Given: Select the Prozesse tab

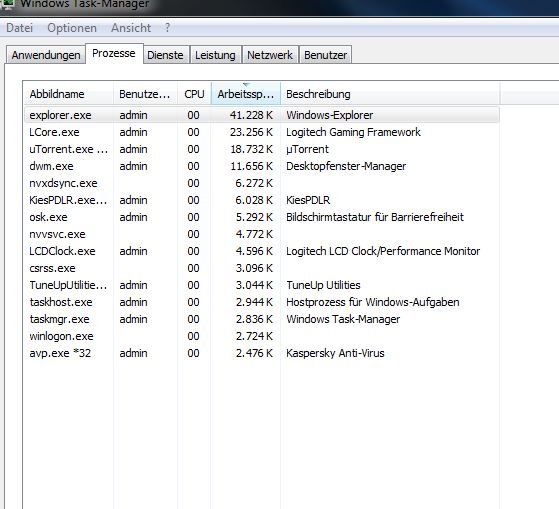Looking at the screenshot, I should (x=114, y=53).
